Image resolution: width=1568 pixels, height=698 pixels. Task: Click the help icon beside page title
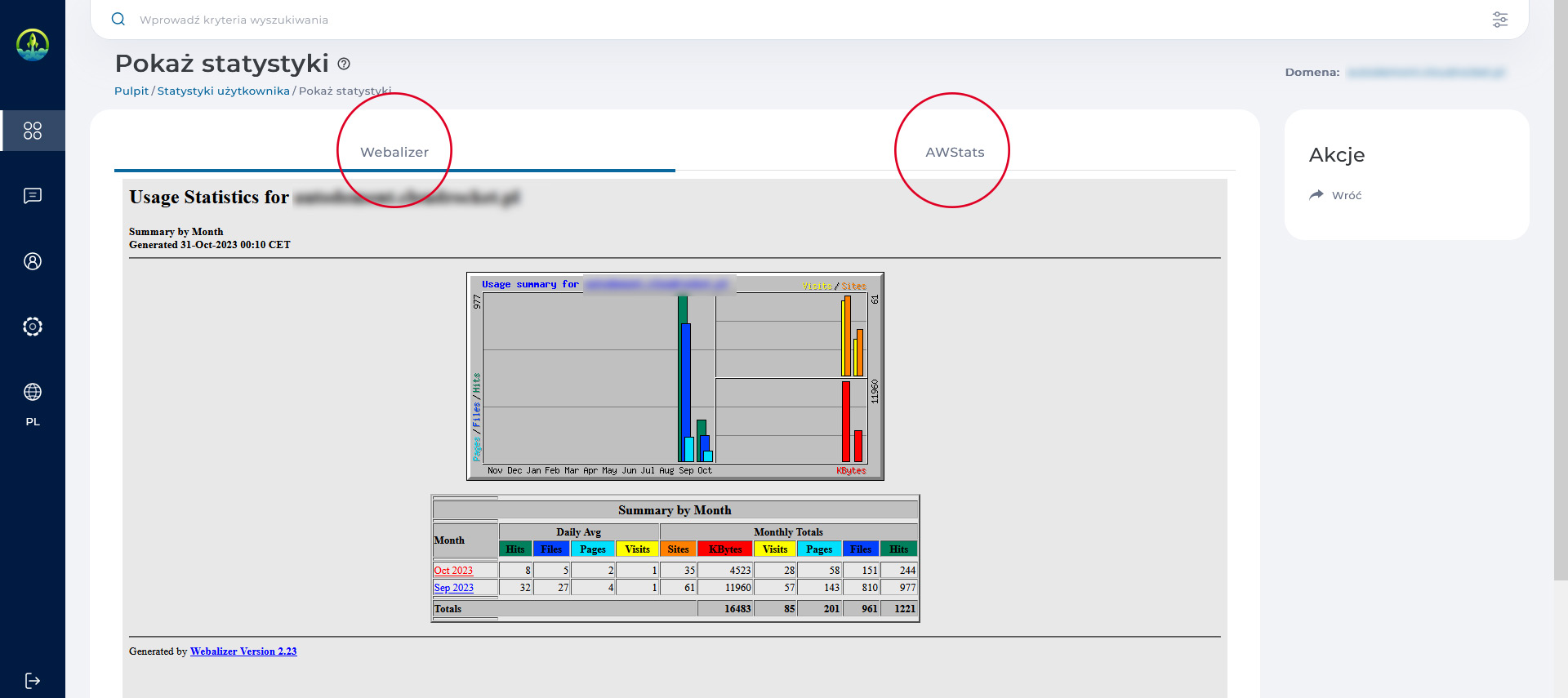(x=344, y=64)
